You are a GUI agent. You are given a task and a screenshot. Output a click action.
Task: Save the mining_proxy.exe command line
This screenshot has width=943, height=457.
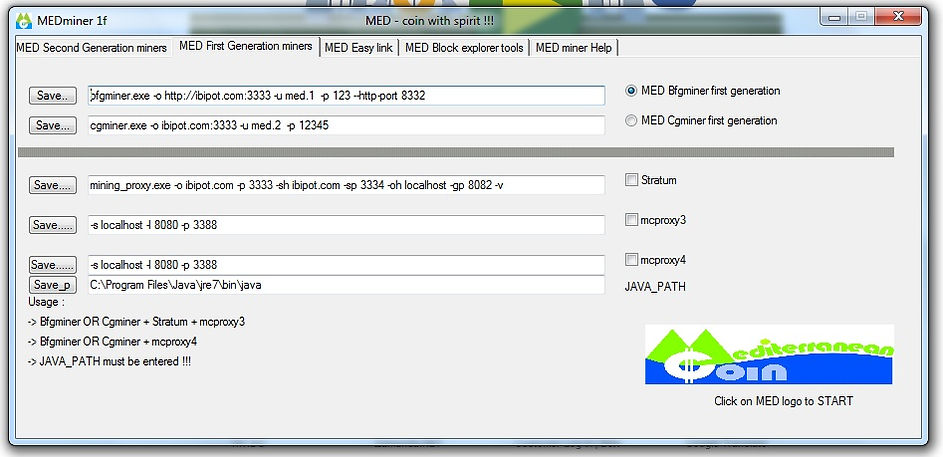[x=53, y=185]
